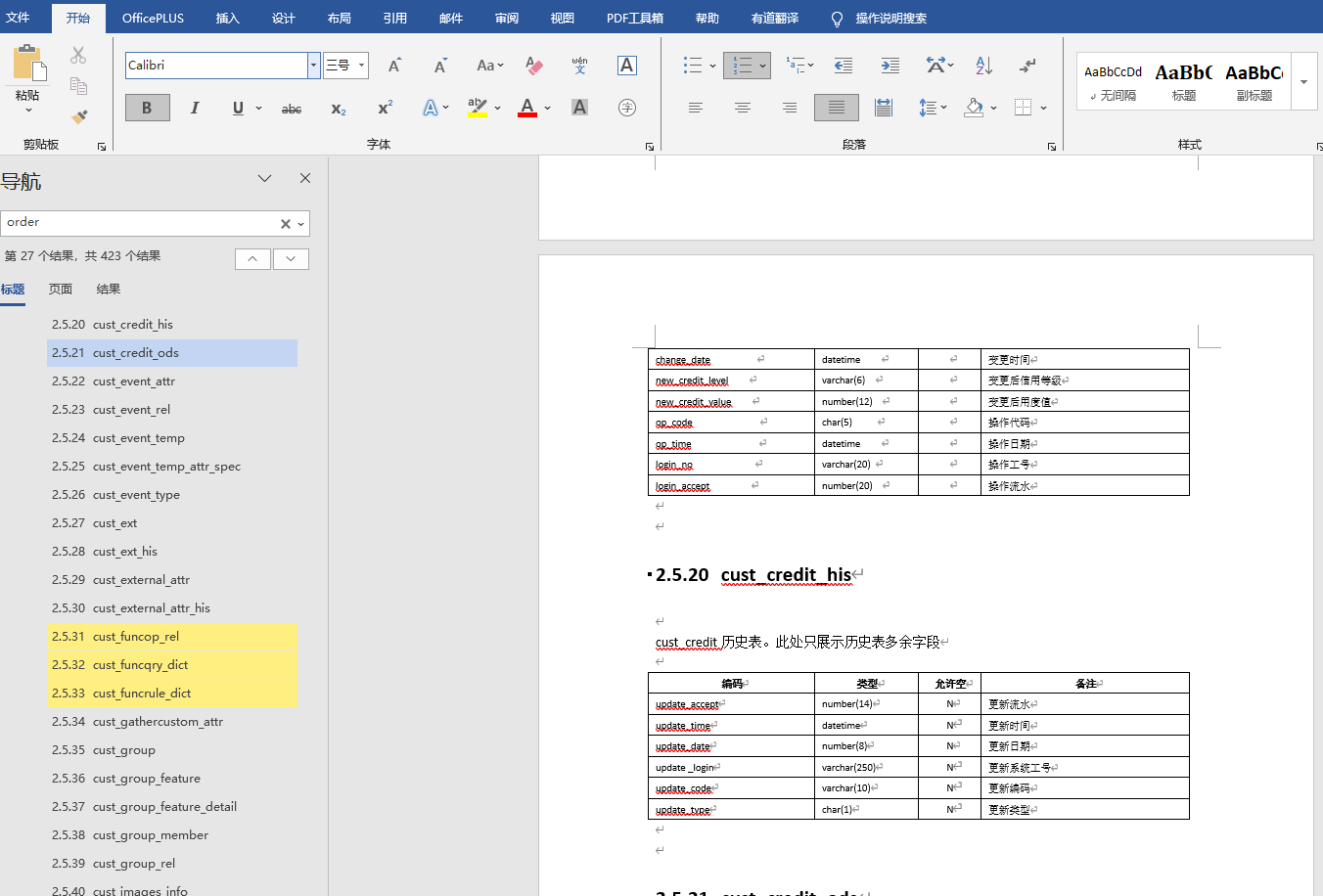Apply red font color
Screen dimensions: 1323x896
coord(527,108)
